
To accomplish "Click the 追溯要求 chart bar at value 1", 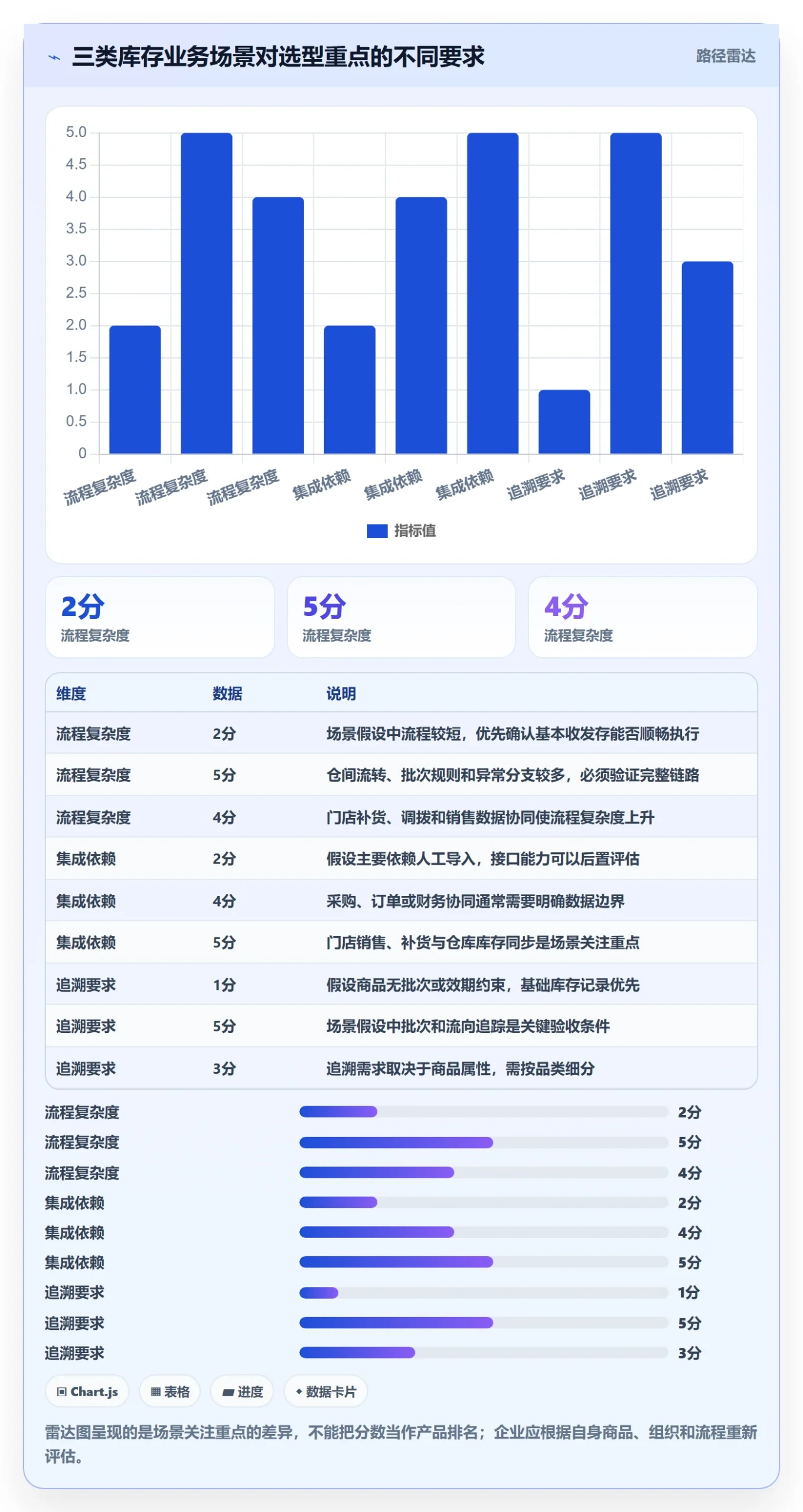I will tap(564, 422).
